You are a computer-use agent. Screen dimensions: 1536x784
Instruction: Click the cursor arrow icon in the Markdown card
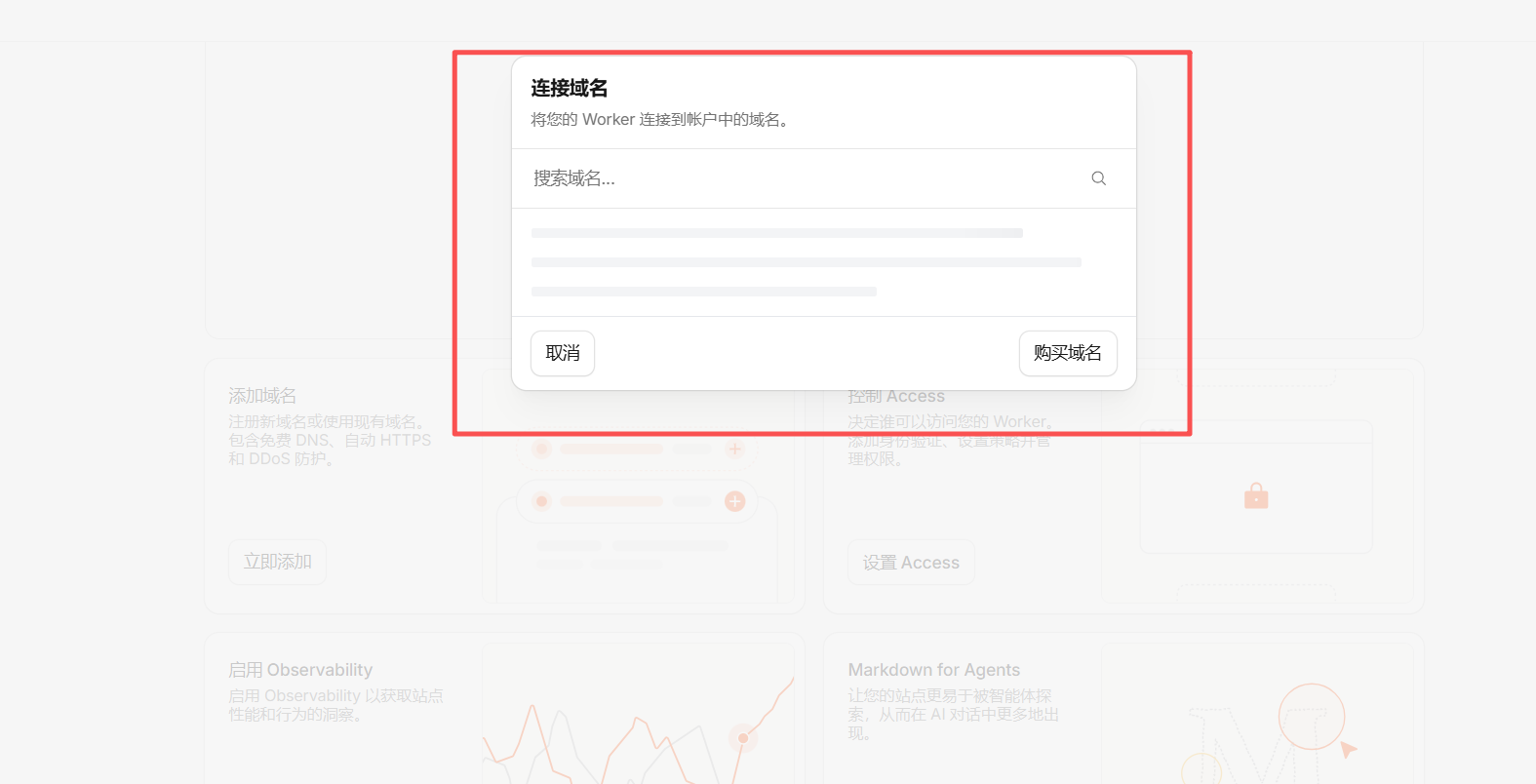coord(1349,749)
